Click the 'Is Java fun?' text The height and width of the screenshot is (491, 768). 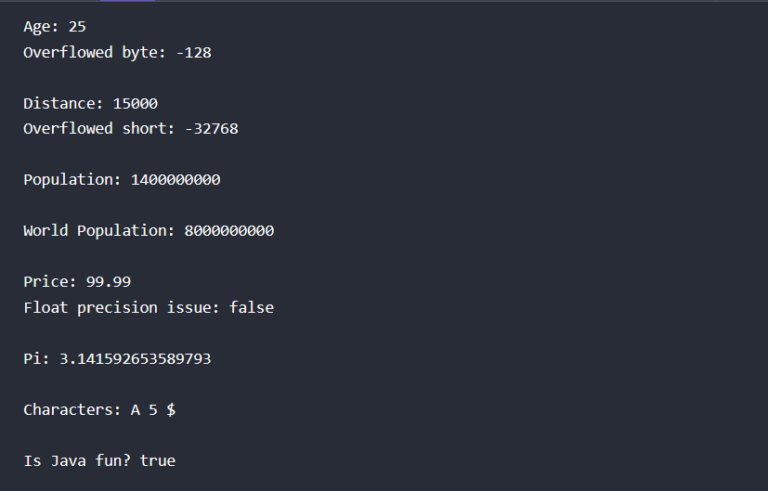[77, 461]
